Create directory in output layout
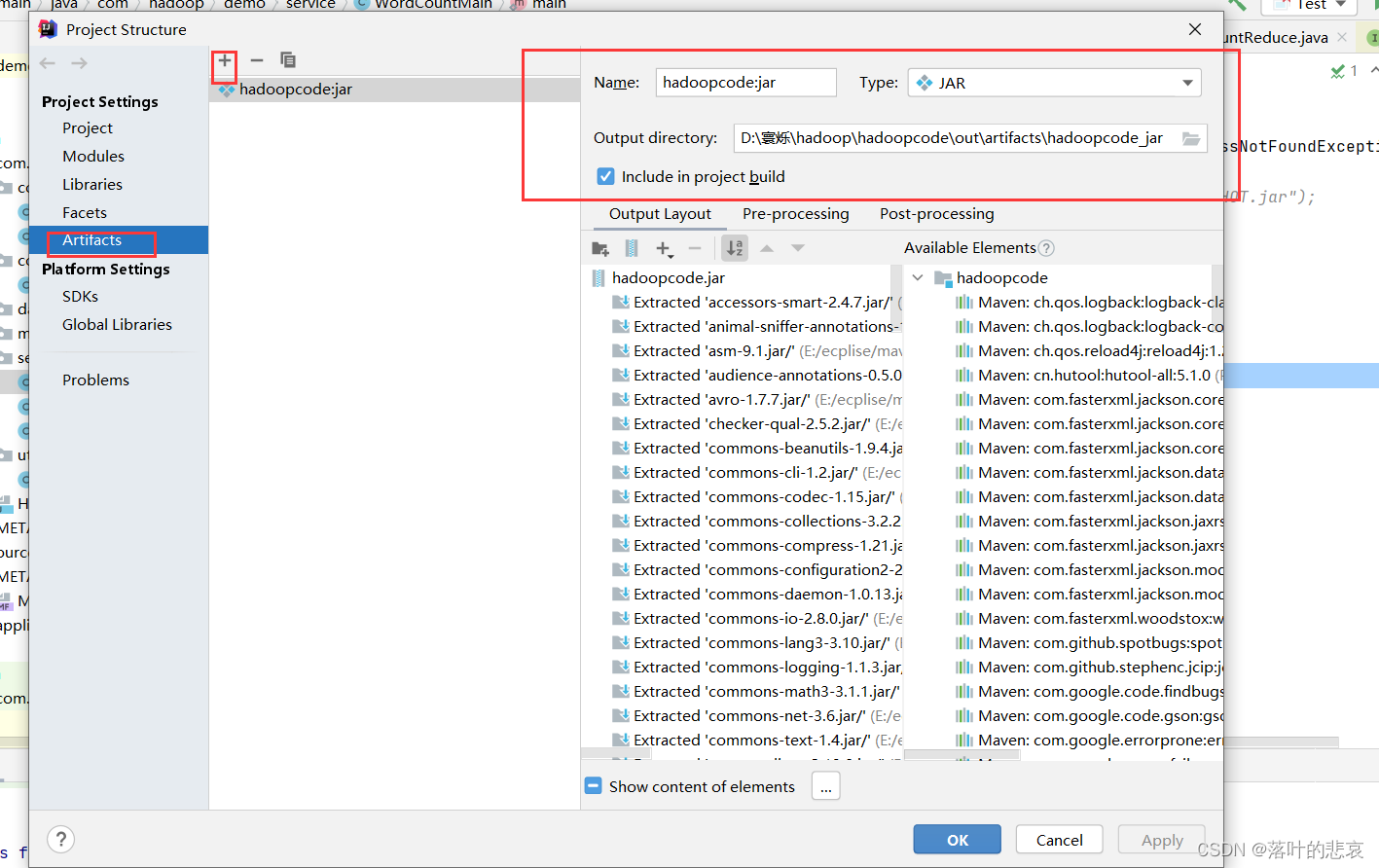Screen dimensions: 1379x868 point(600,249)
